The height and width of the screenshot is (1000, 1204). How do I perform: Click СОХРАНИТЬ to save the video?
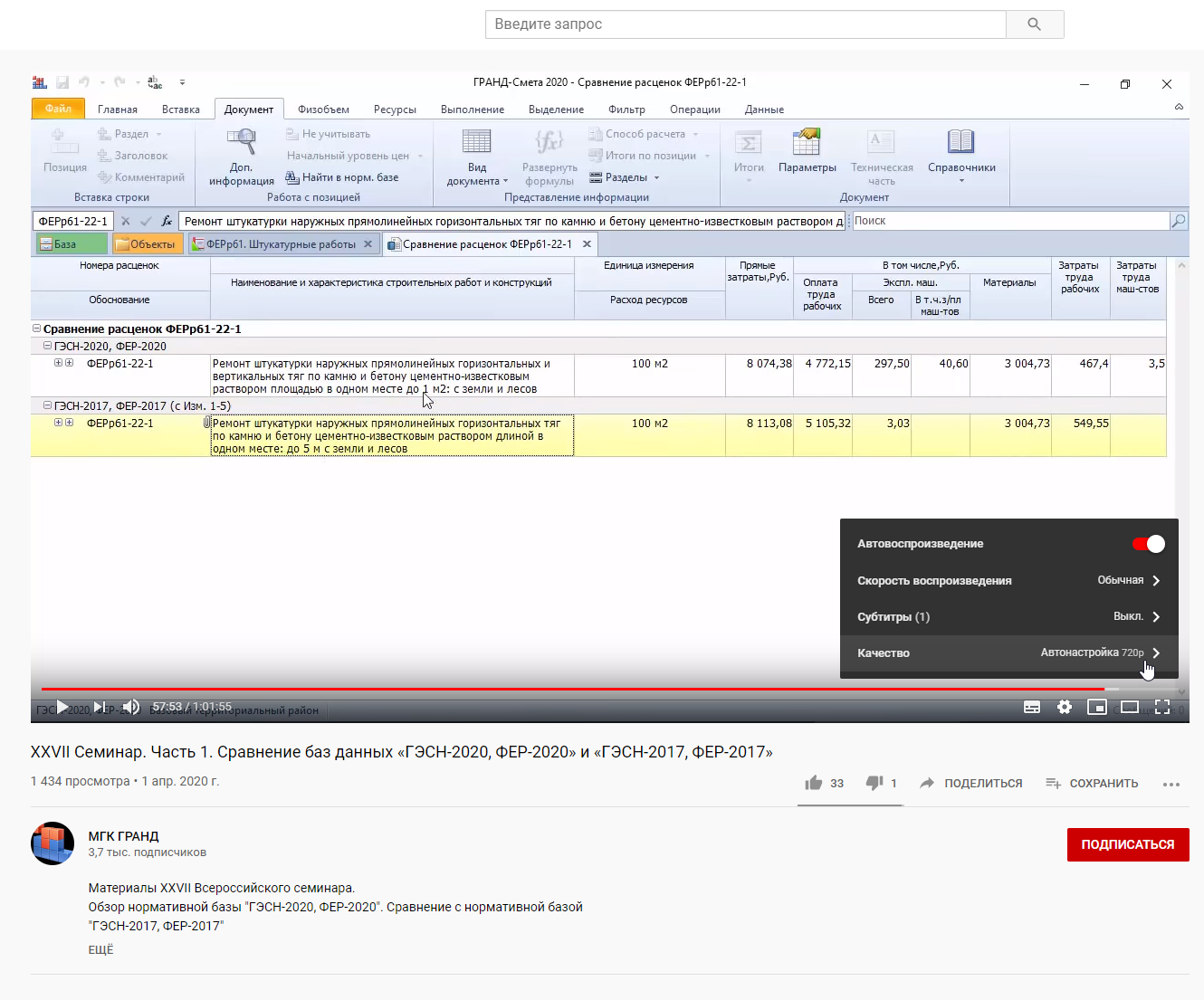coord(1092,784)
